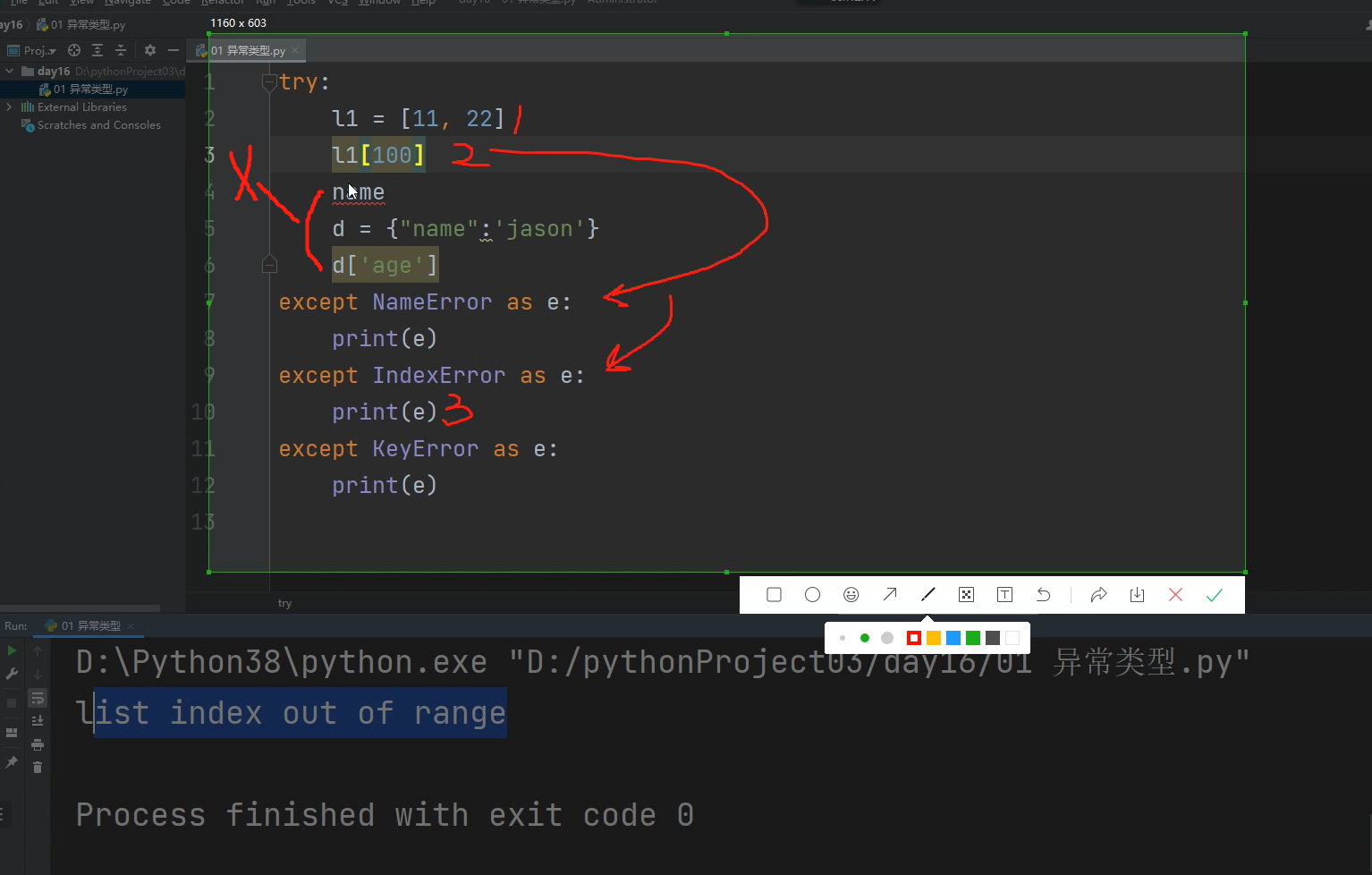Expand all Project tree nodes
Screen dimensions: 1372x875
click(97, 51)
